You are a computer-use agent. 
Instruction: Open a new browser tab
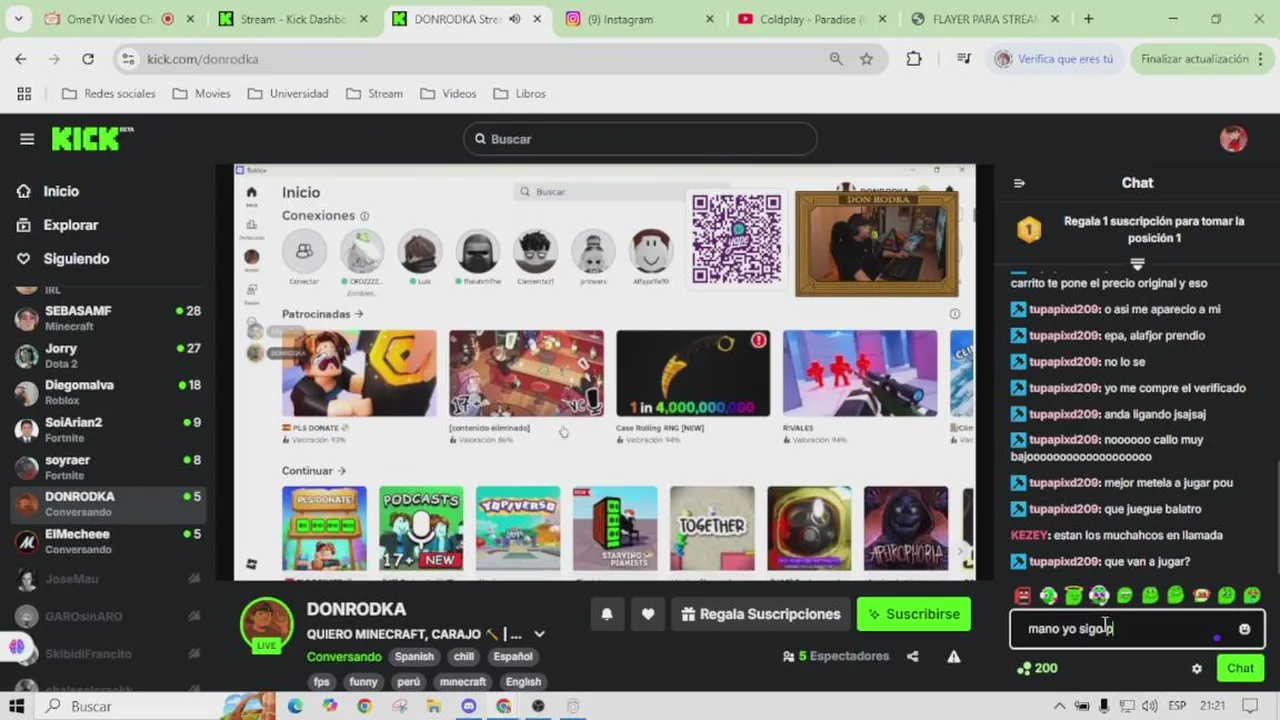tap(1088, 19)
